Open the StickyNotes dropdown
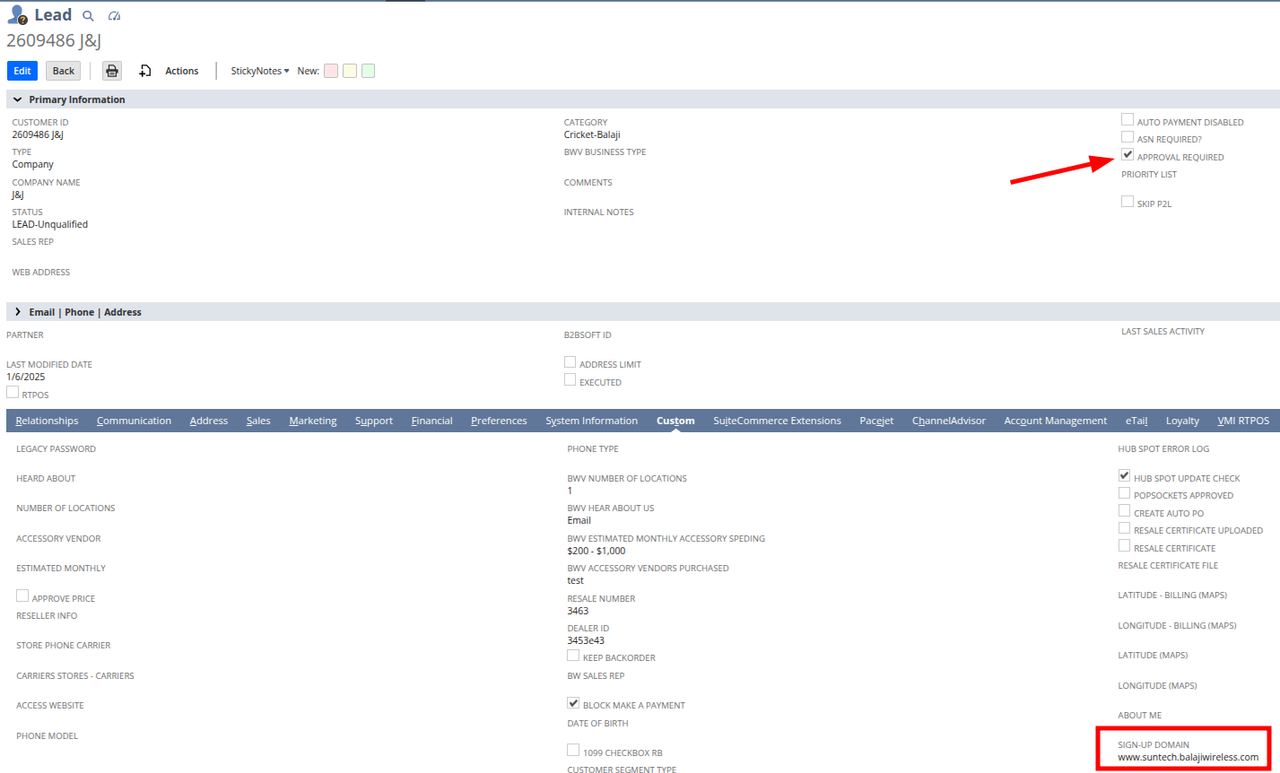The height and width of the screenshot is (773, 1280). pos(259,71)
